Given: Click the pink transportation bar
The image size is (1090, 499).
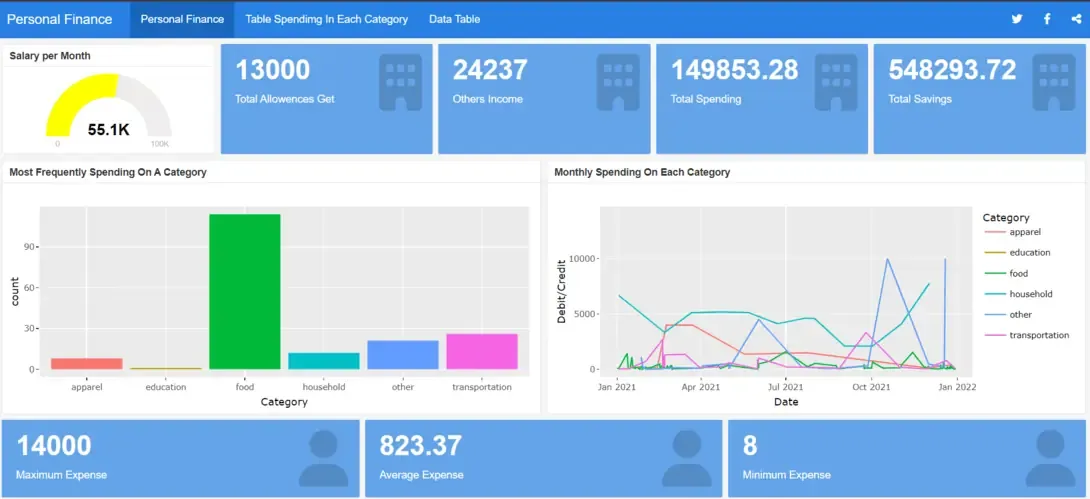Looking at the screenshot, I should [482, 352].
